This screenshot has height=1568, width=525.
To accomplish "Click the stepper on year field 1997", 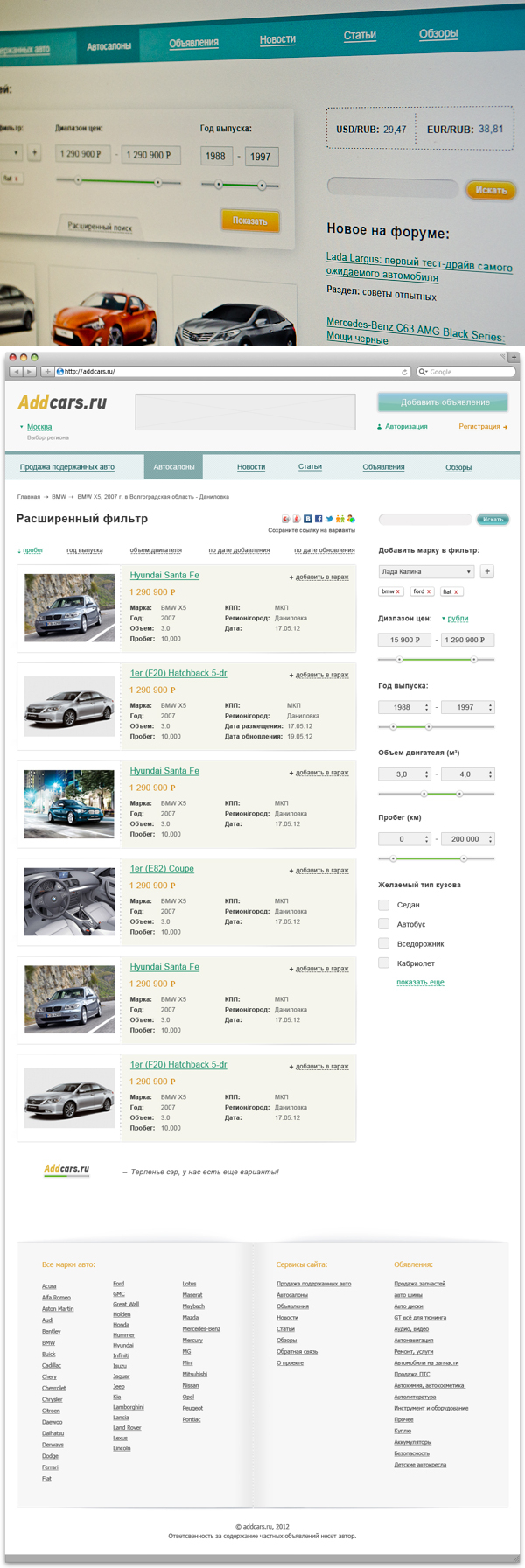I will (491, 707).
